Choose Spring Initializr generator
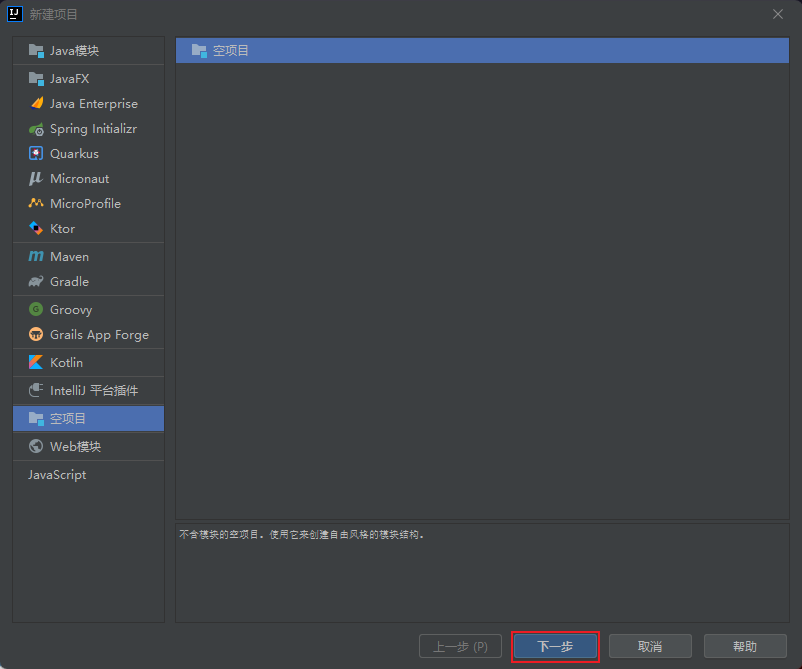Screen dimensions: 802x669 [88, 128]
